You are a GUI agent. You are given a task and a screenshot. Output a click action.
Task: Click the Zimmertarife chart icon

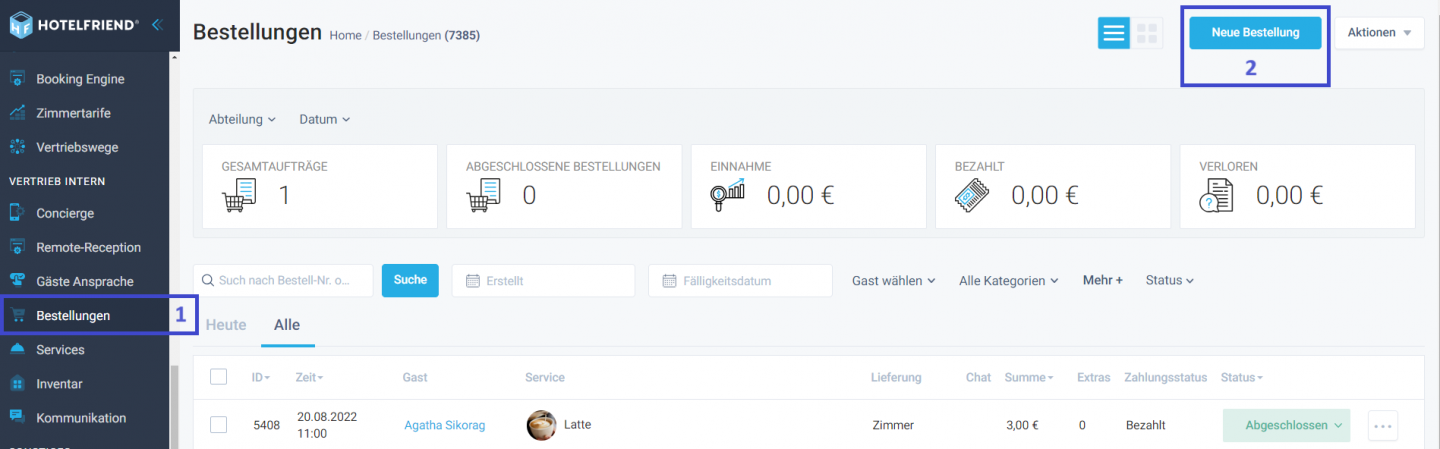(x=17, y=113)
